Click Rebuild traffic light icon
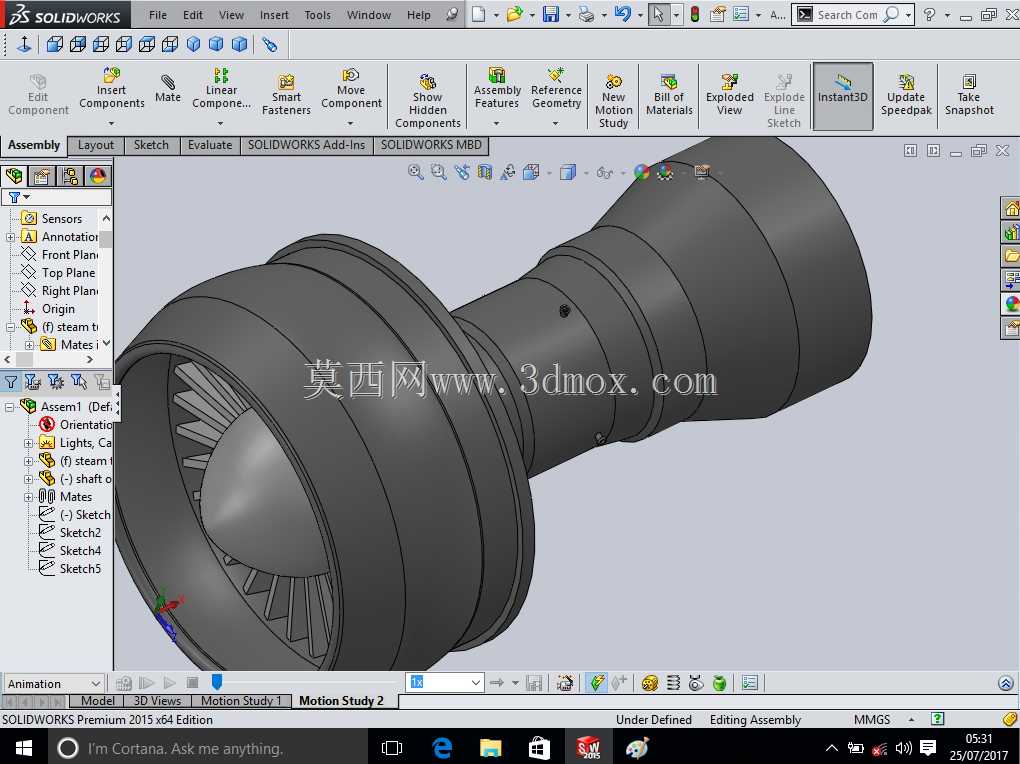Image resolution: width=1020 pixels, height=764 pixels. [x=695, y=14]
